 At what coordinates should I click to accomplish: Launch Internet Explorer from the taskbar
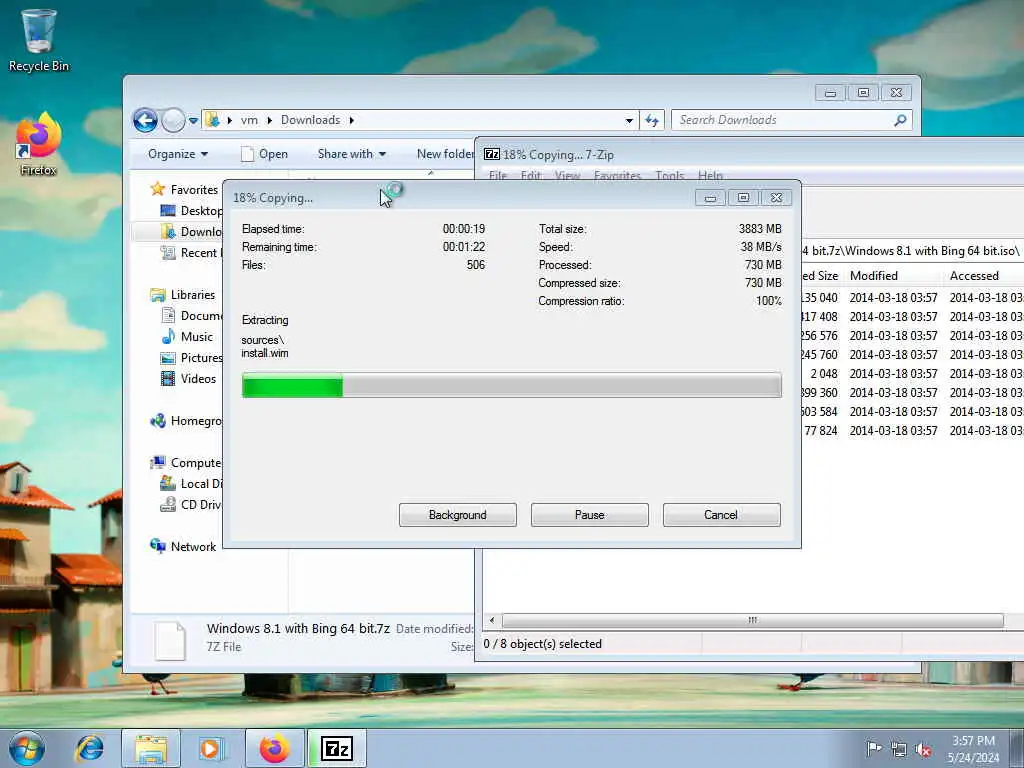[x=89, y=748]
